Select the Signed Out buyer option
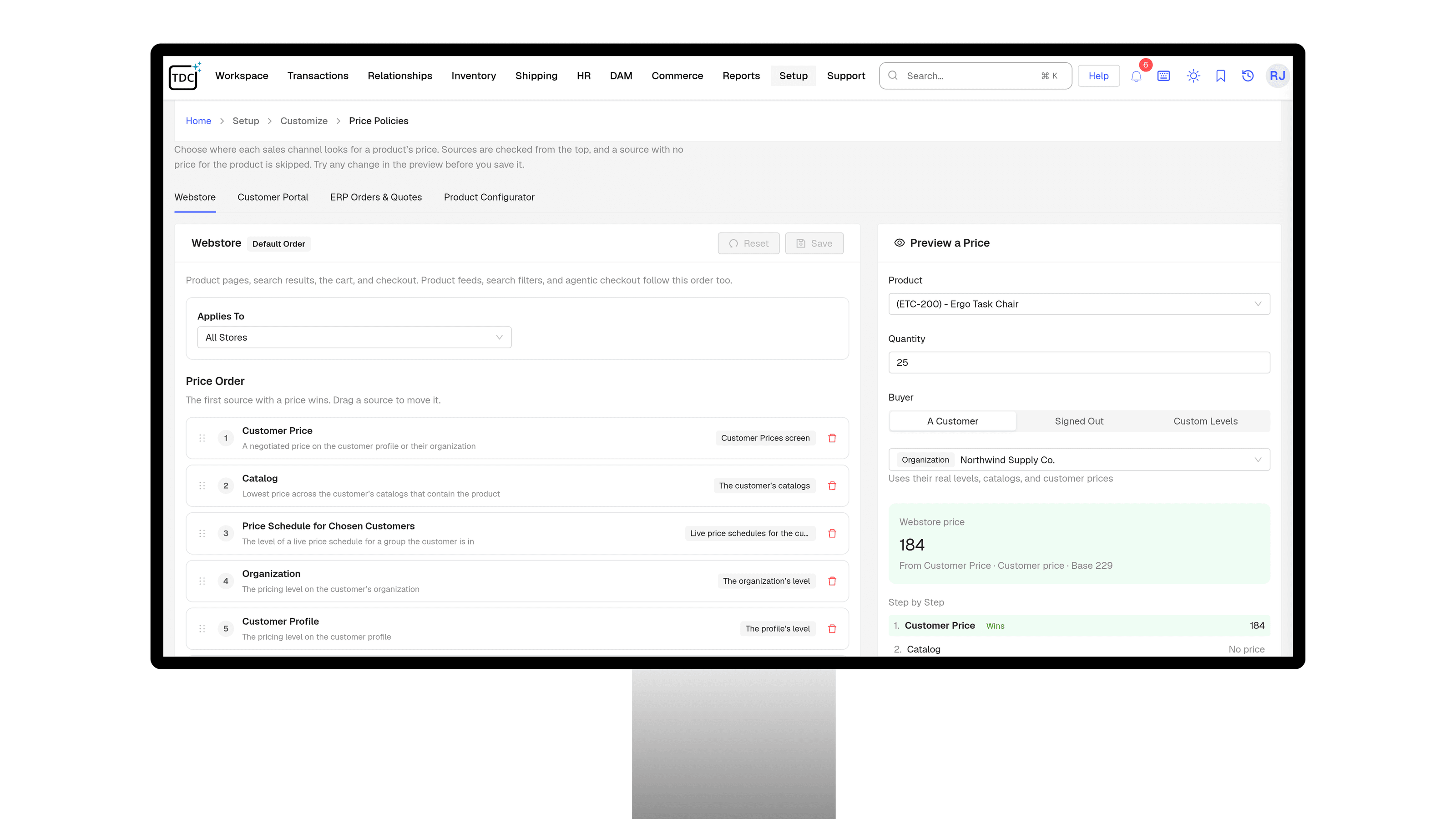This screenshot has height=819, width=1456. click(1079, 421)
